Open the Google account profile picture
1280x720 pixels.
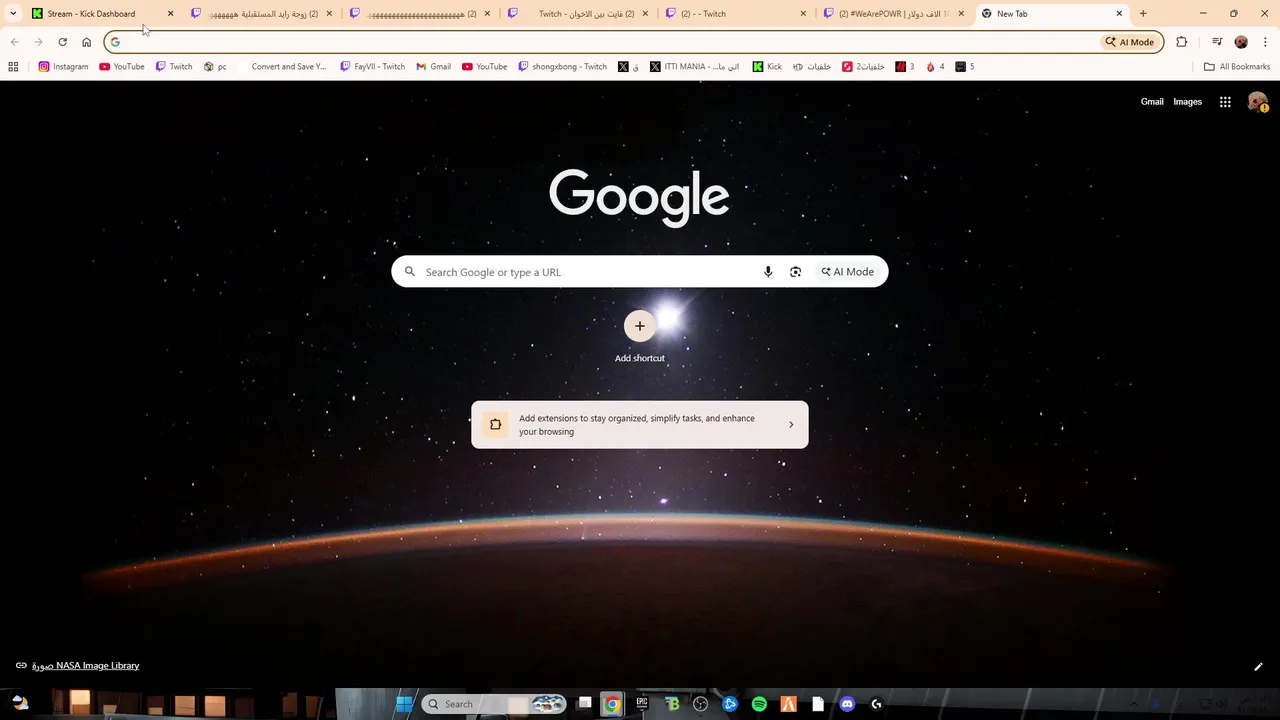point(1257,102)
